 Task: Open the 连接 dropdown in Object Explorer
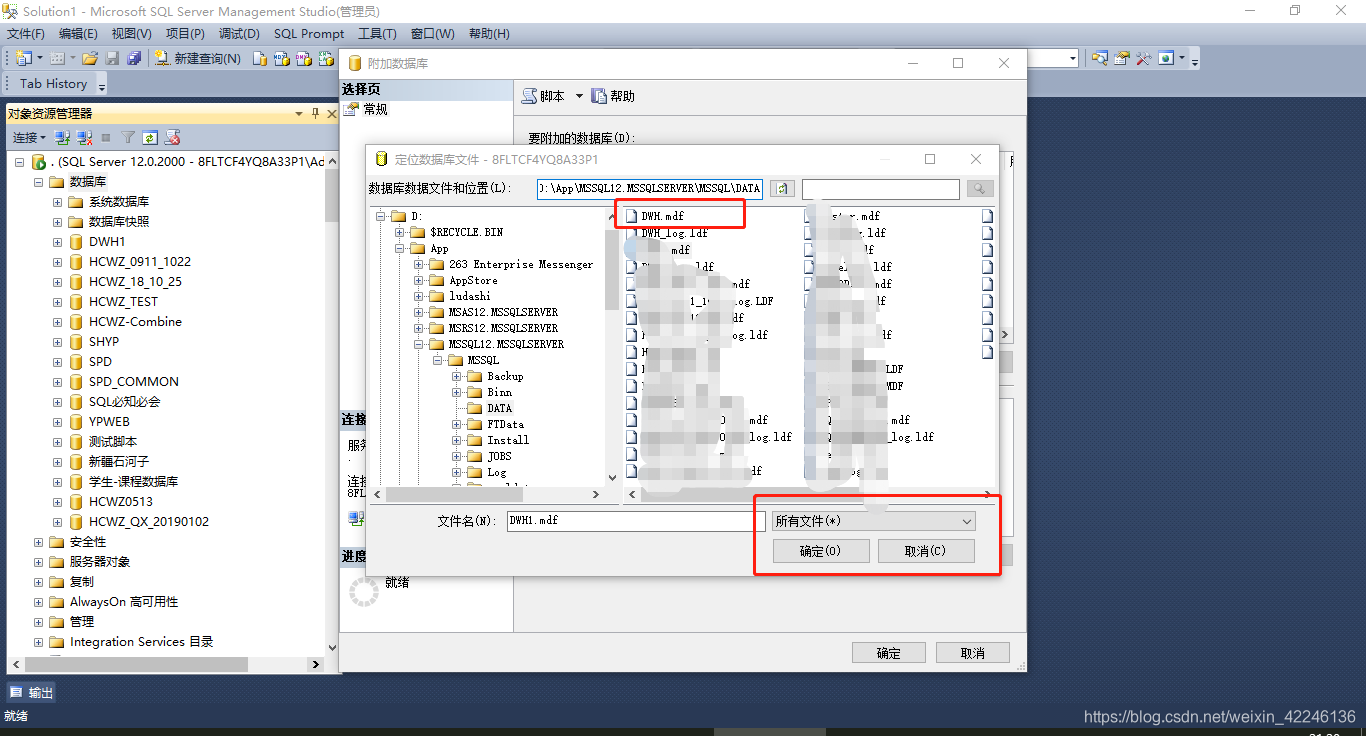point(29,137)
